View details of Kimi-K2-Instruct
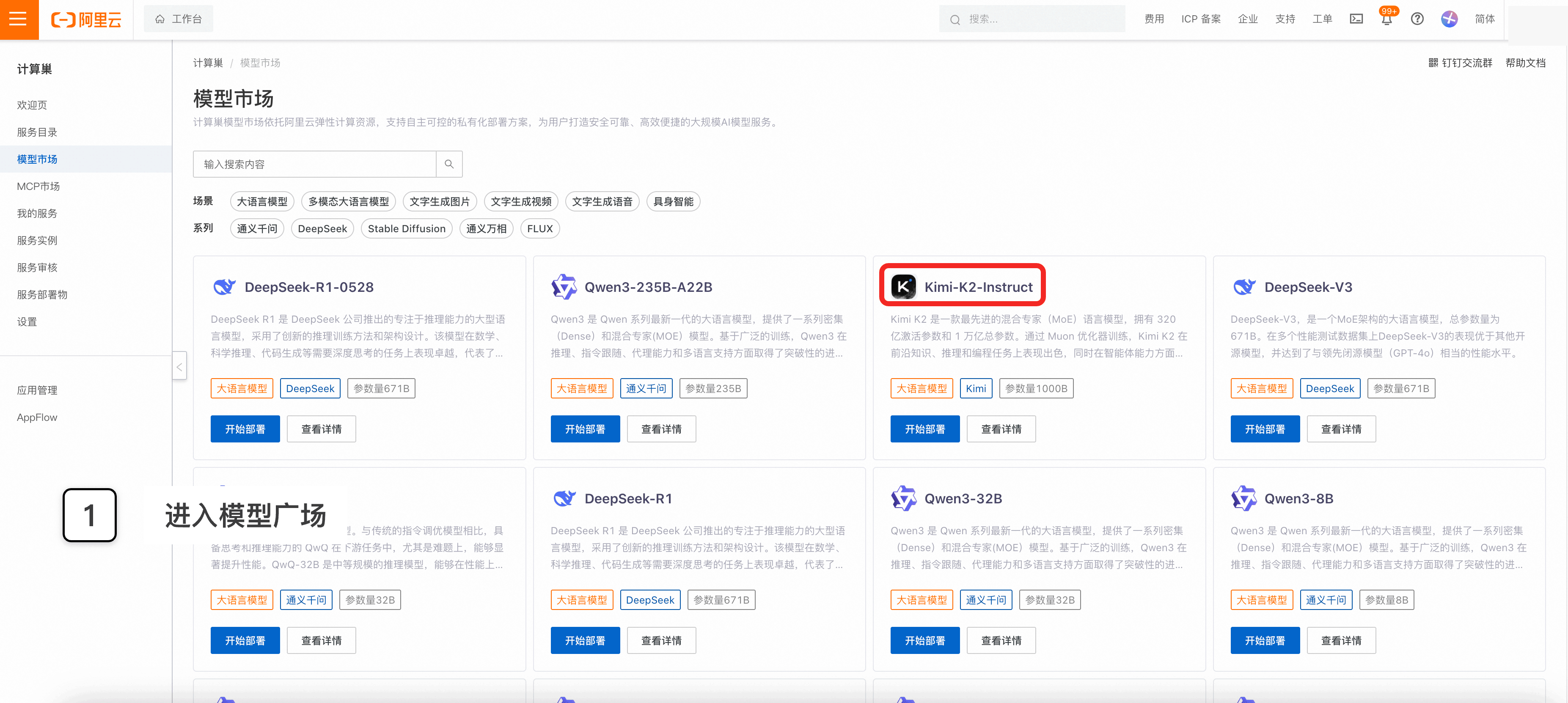 [x=1001, y=429]
